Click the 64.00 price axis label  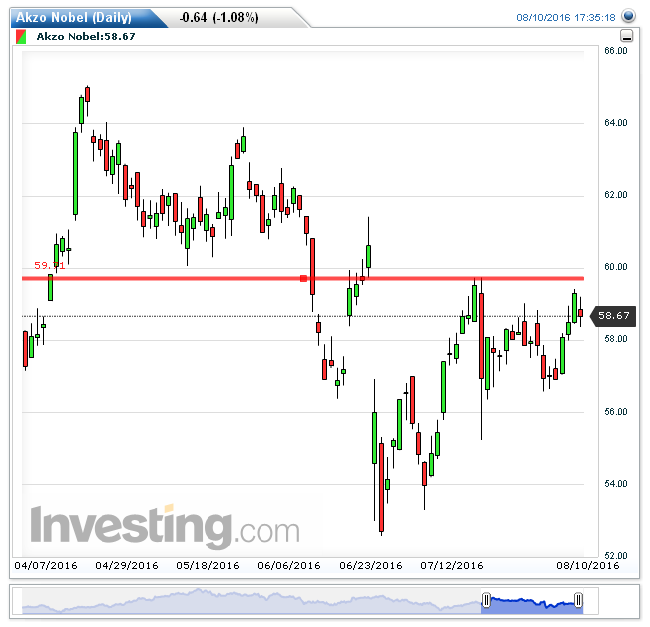pos(616,123)
